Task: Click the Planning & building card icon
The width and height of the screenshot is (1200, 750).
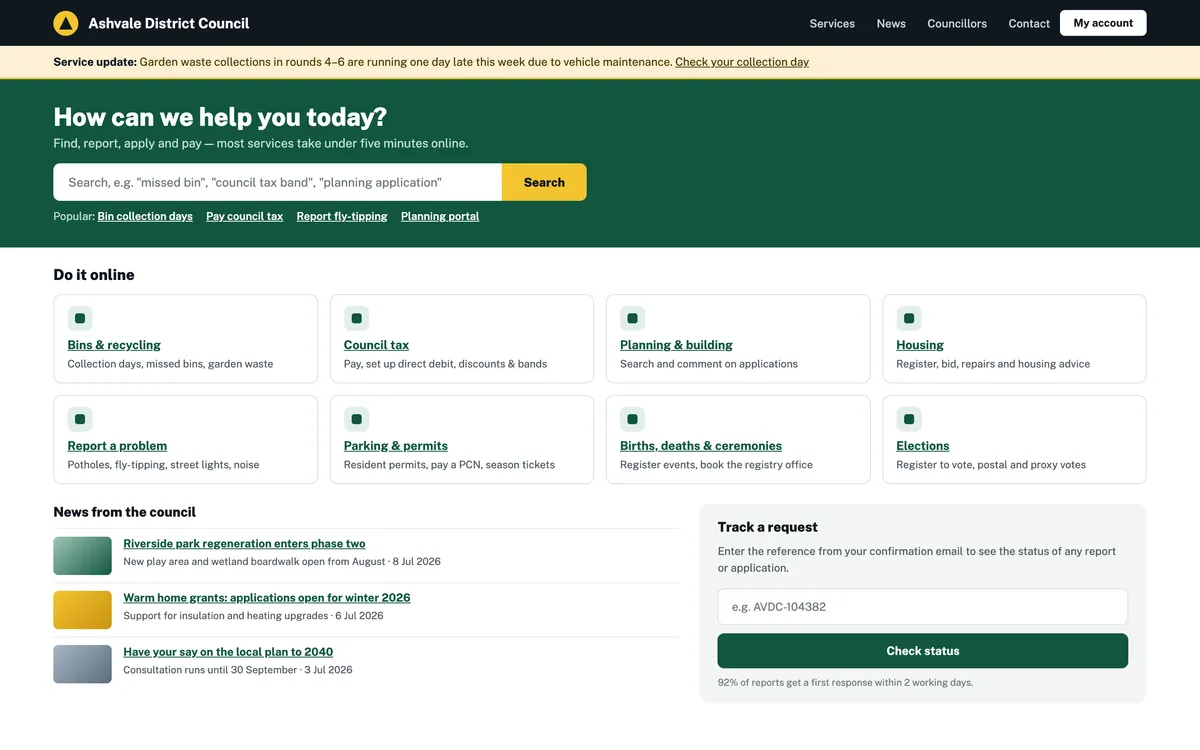Action: (633, 319)
